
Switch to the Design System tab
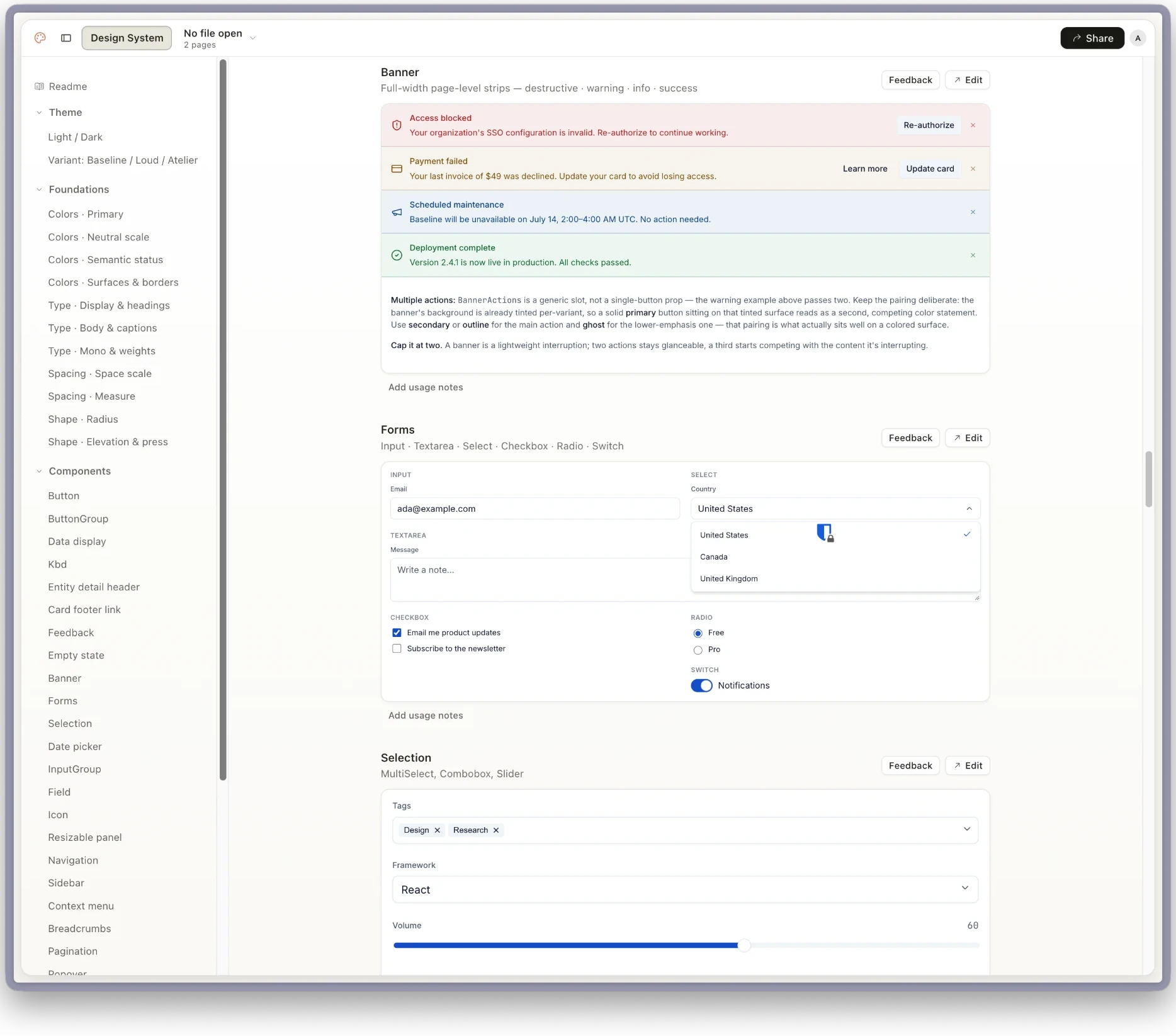click(127, 38)
